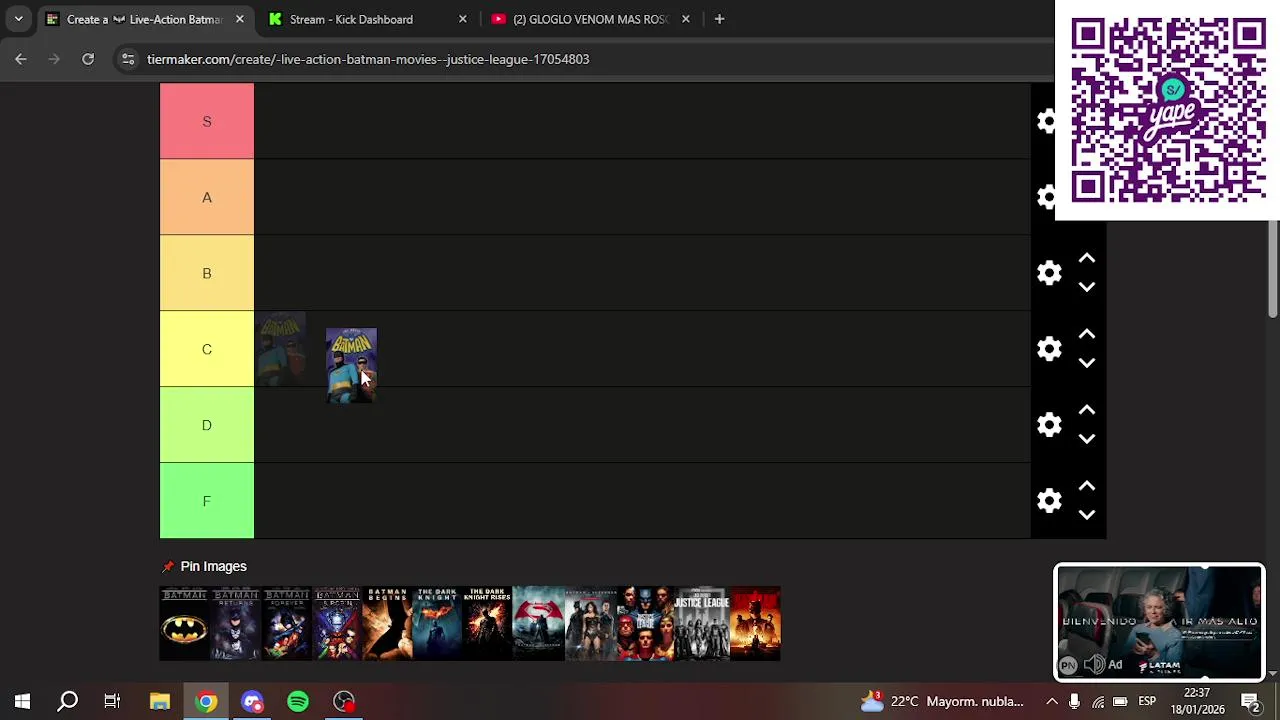Open settings gear for tier C
The image size is (1280, 720).
[1049, 349]
